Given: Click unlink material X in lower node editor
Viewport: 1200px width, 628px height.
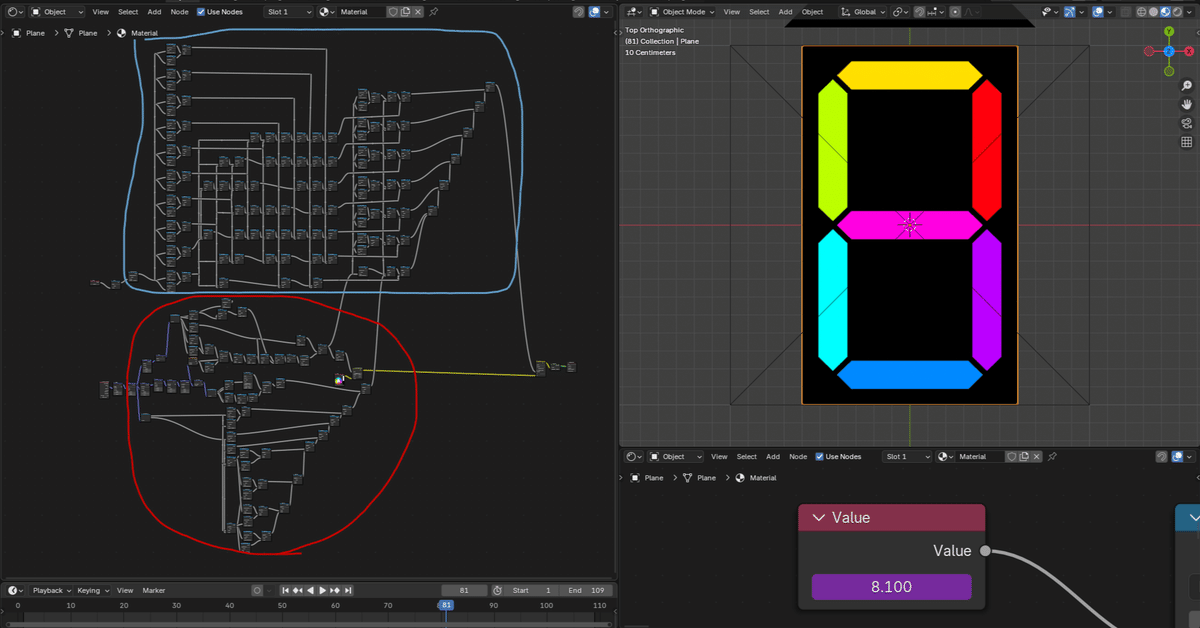Looking at the screenshot, I should [1034, 457].
